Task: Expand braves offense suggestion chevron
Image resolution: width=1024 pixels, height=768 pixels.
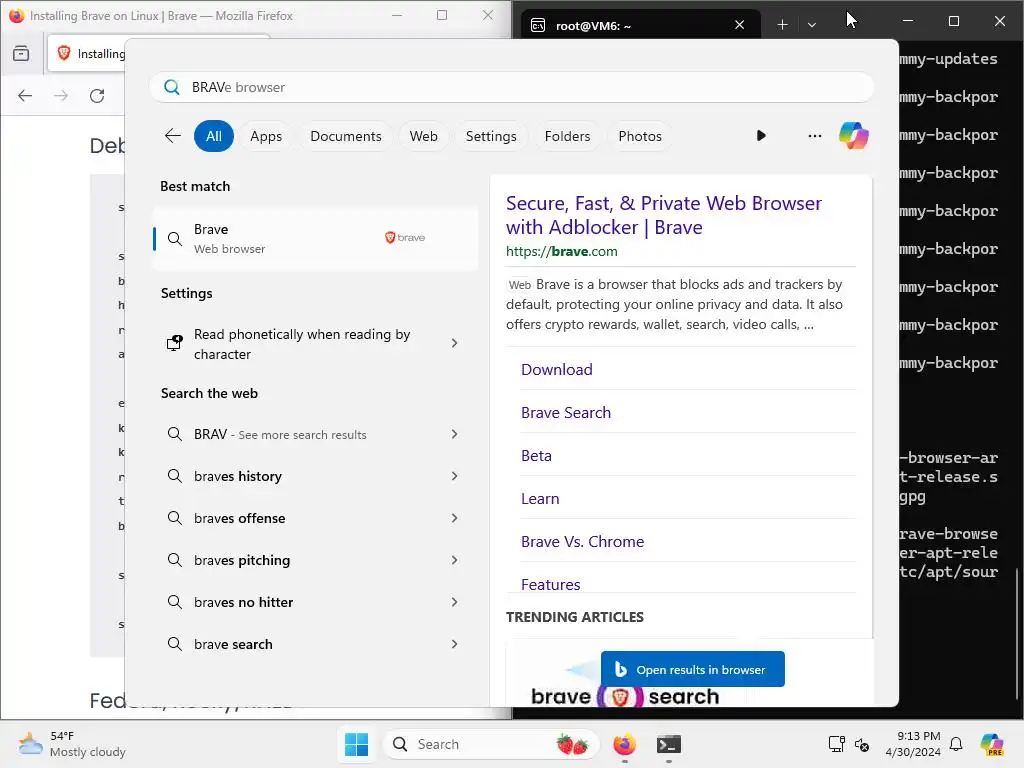Action: coord(455,518)
